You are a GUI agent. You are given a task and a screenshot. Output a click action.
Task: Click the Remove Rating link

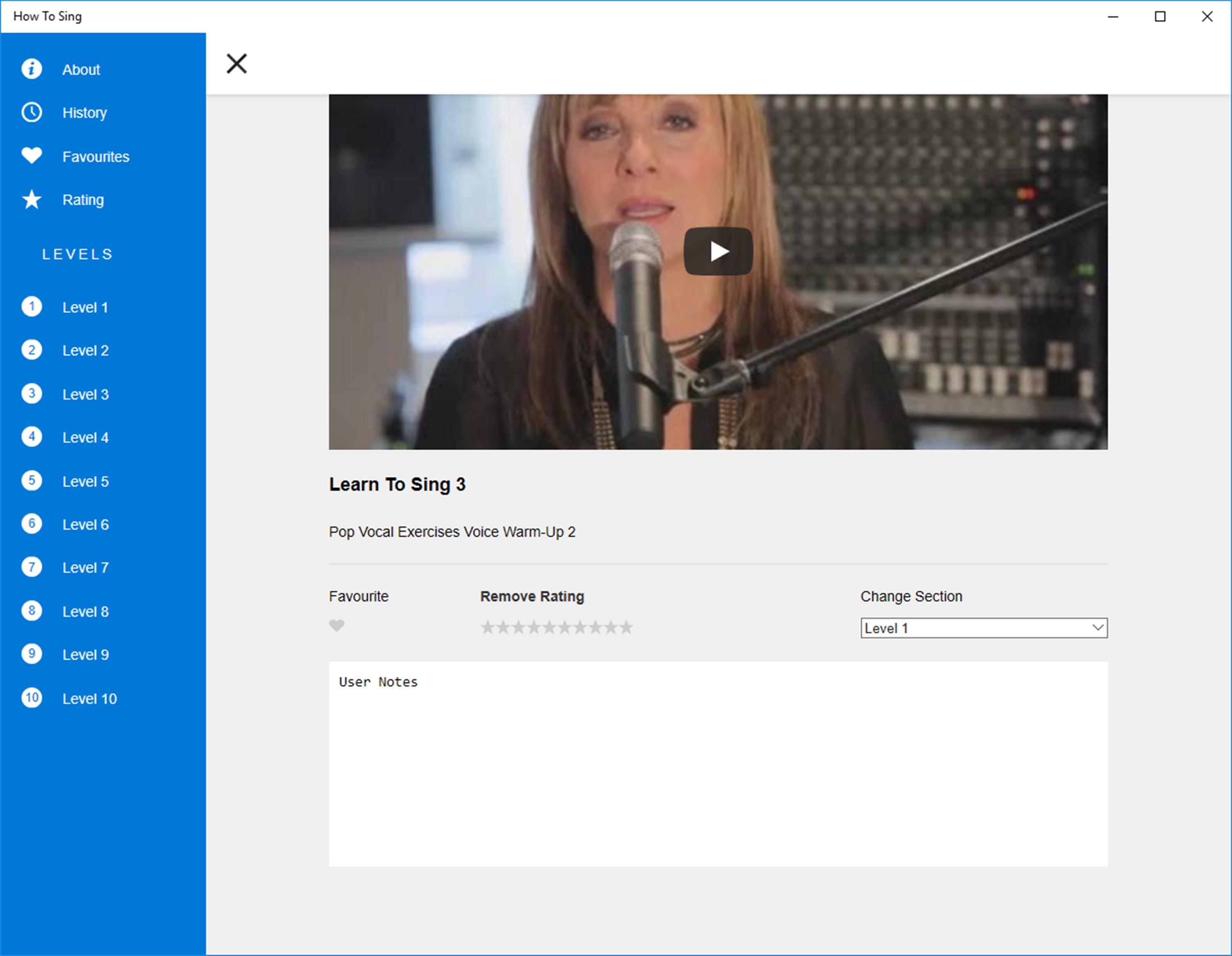click(x=532, y=596)
